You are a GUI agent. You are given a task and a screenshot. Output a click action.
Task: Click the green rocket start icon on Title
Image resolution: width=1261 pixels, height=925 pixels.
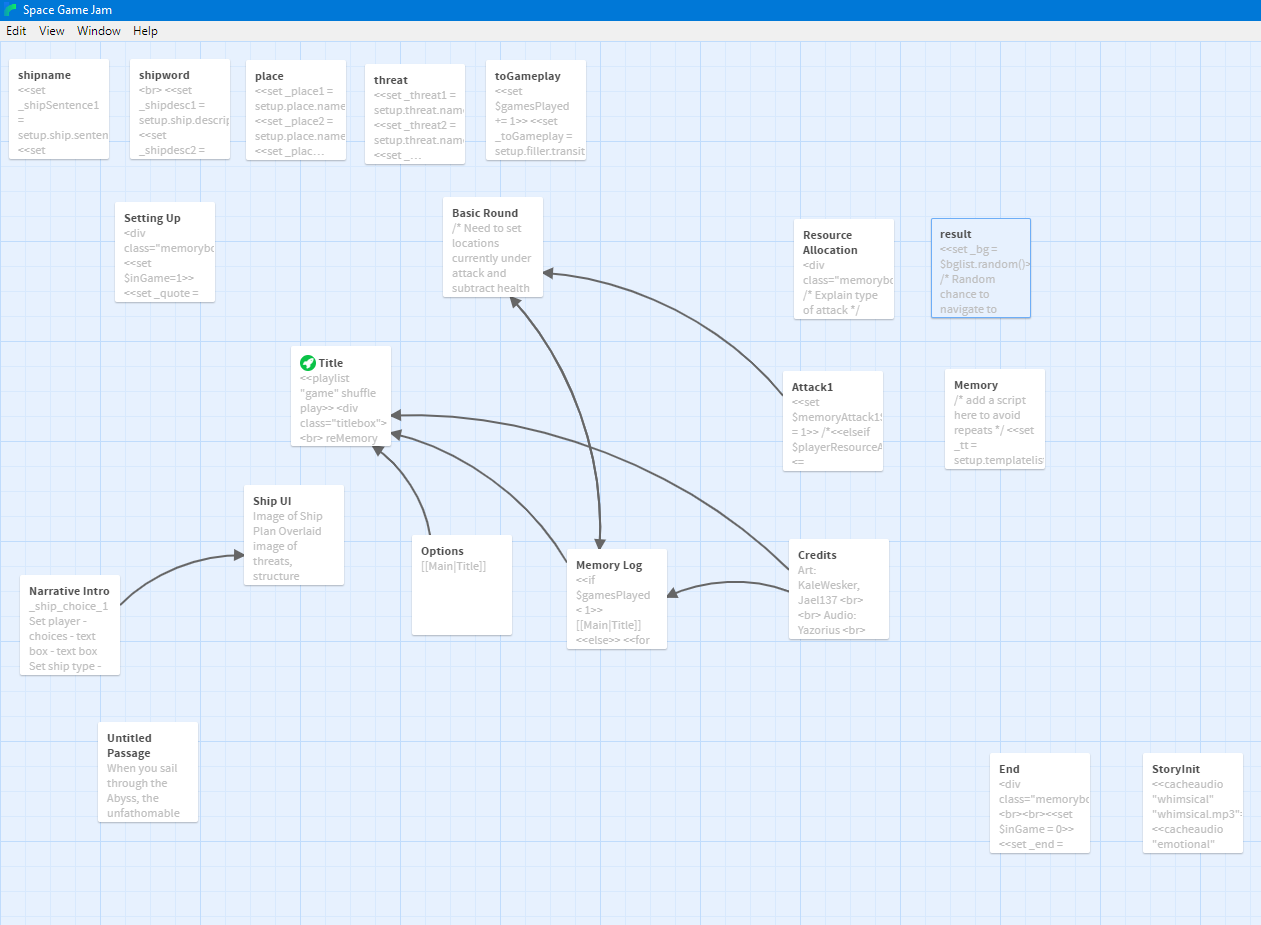[x=307, y=363]
